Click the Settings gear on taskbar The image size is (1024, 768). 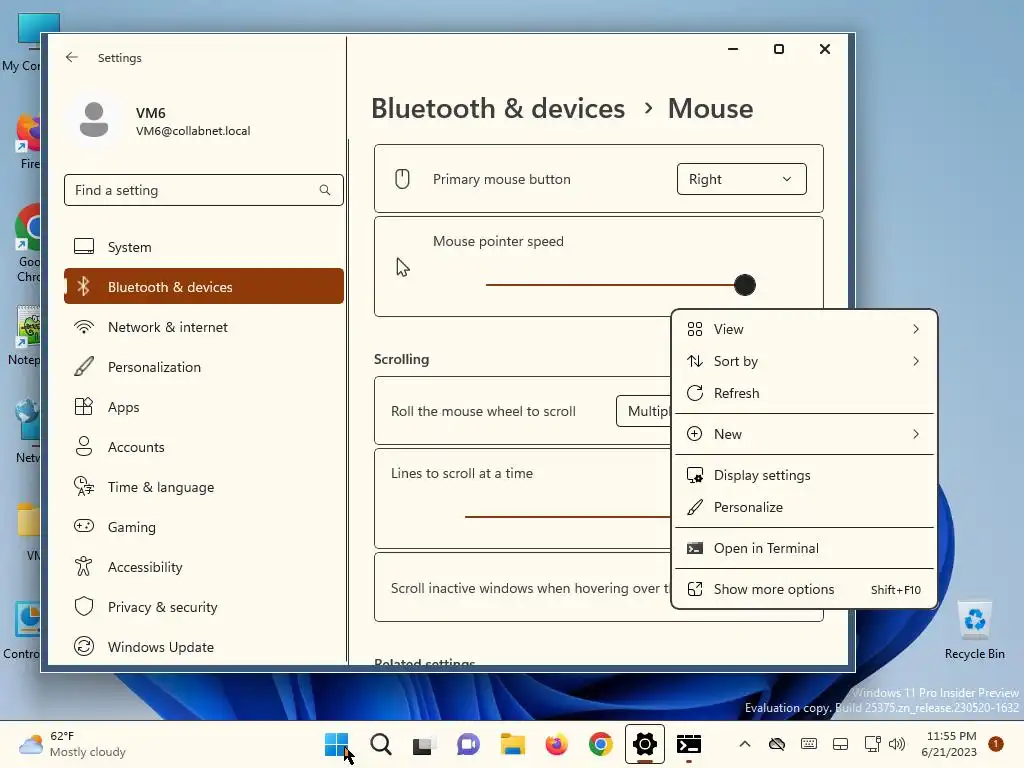(x=645, y=744)
